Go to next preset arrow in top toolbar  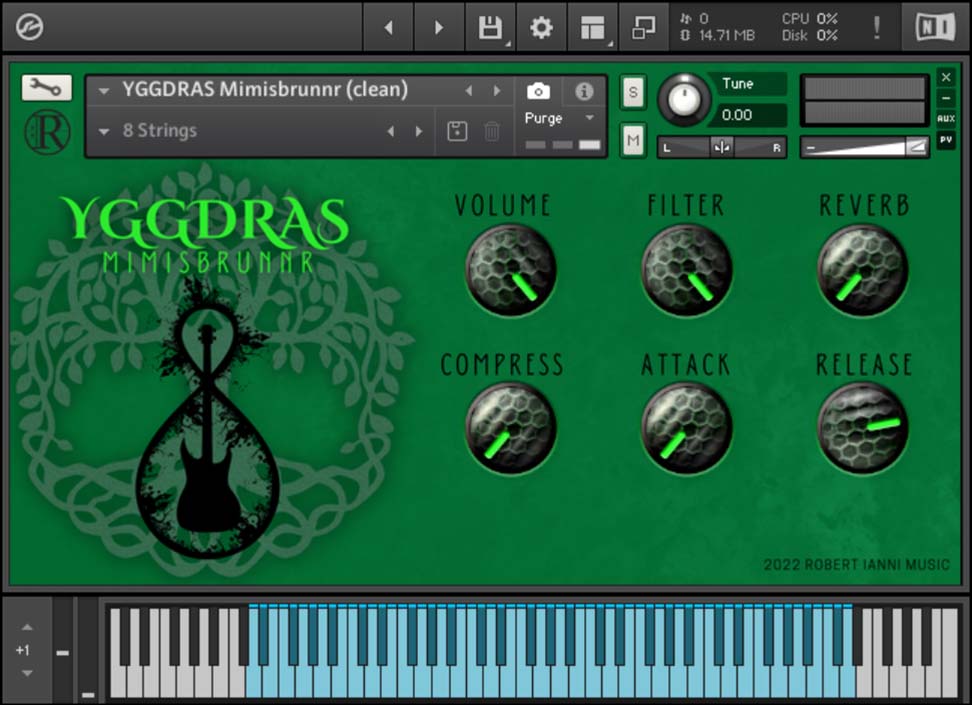439,27
